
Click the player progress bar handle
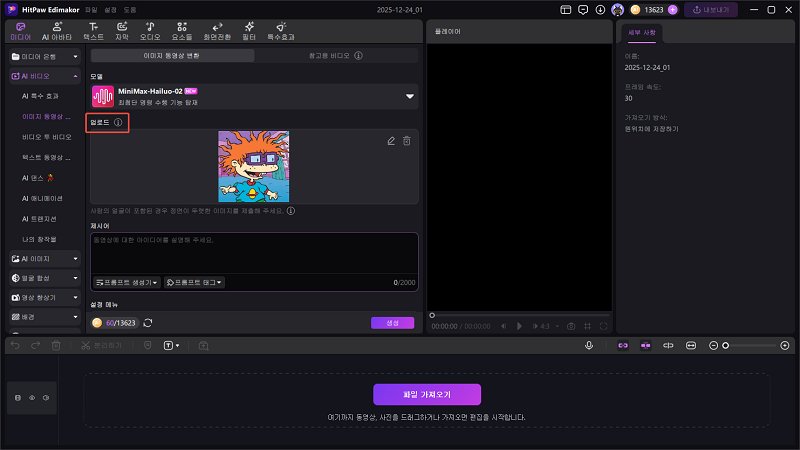tap(432, 315)
